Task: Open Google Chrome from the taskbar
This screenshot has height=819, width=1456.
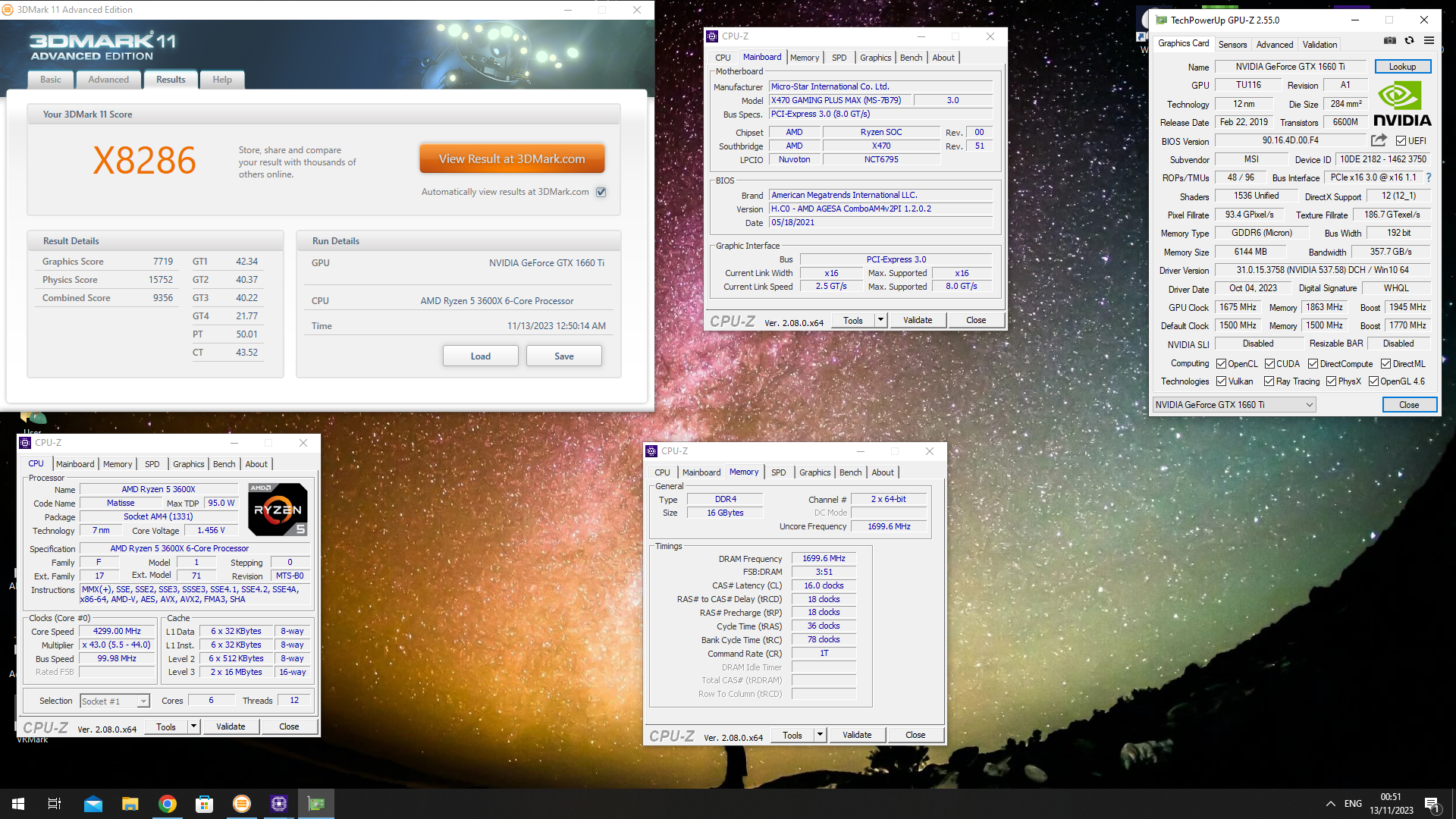Action: 168,804
